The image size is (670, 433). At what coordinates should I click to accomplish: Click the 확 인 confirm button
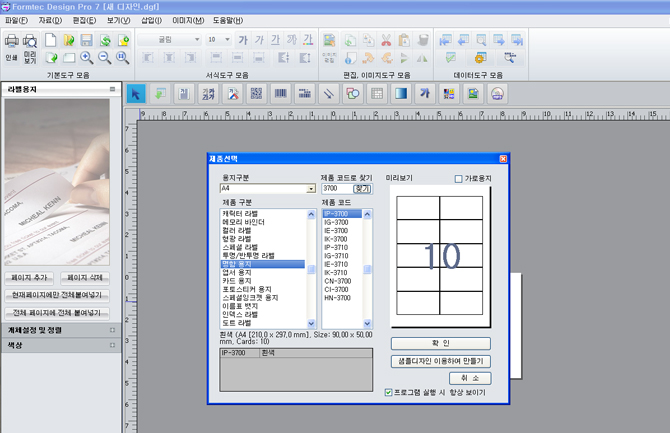[x=441, y=343]
